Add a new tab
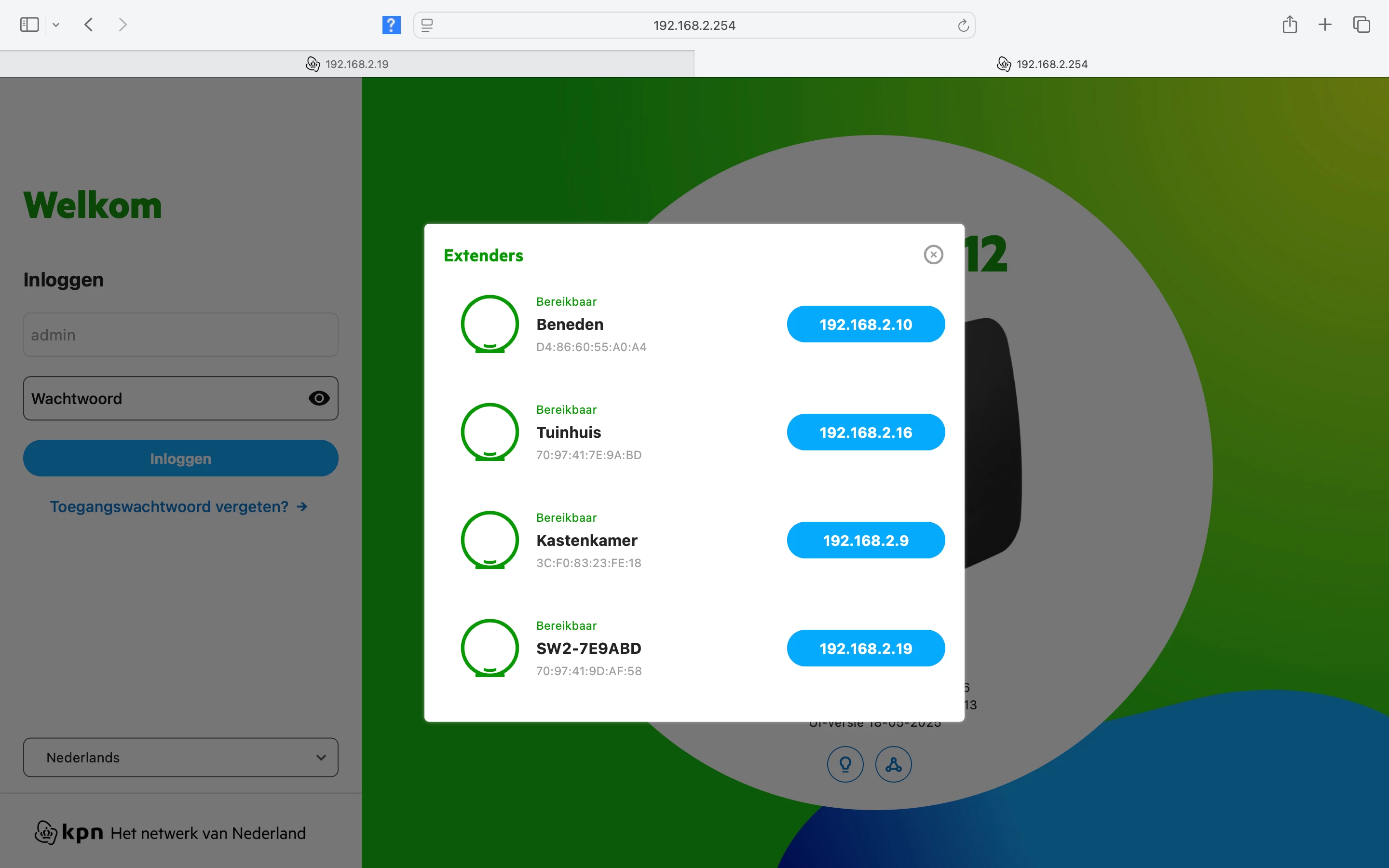 (x=1325, y=25)
